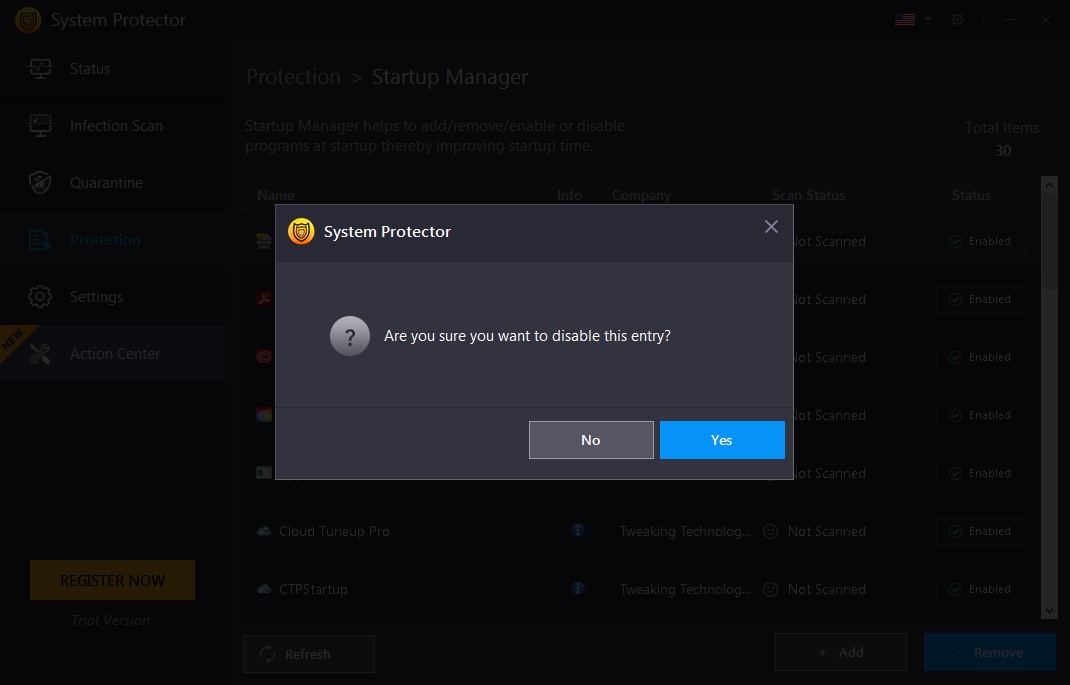Viewport: 1070px width, 685px height.
Task: Click the Status monitor icon in sidebar
Action: click(39, 68)
